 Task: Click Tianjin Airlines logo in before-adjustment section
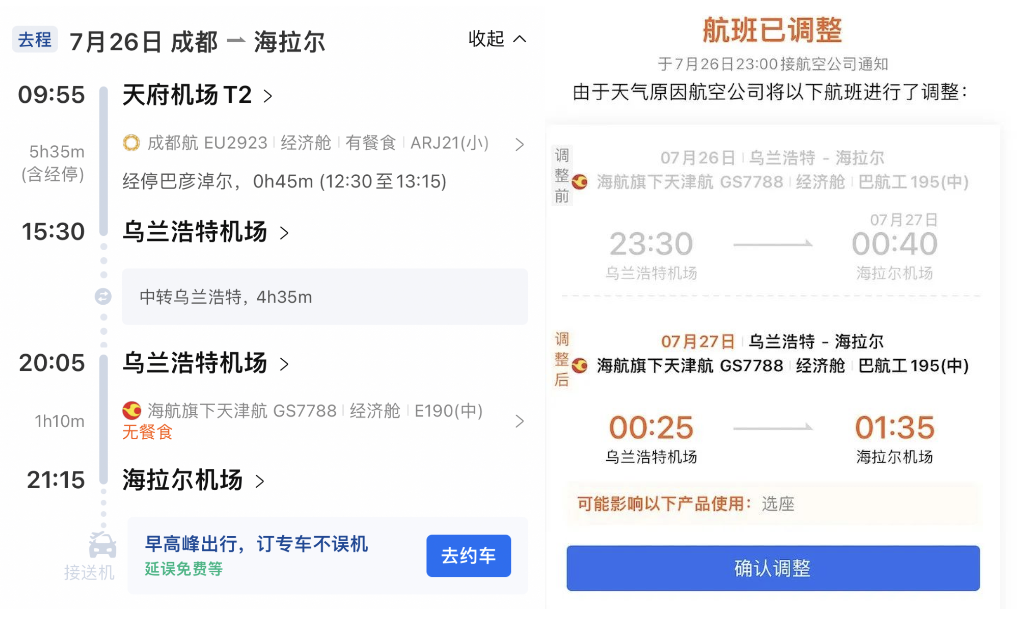[x=580, y=182]
